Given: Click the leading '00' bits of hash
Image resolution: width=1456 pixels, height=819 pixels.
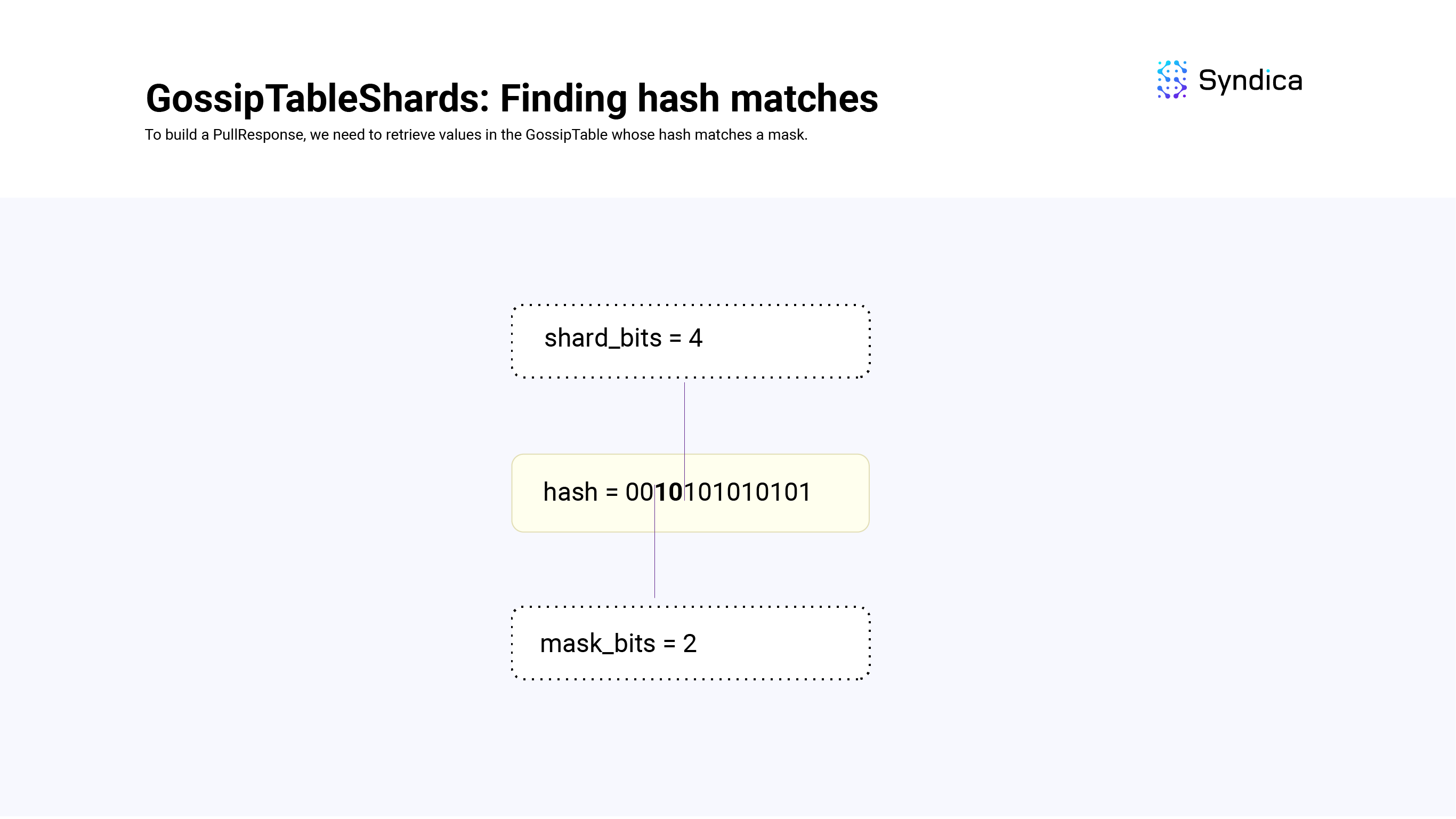Looking at the screenshot, I should 639,492.
